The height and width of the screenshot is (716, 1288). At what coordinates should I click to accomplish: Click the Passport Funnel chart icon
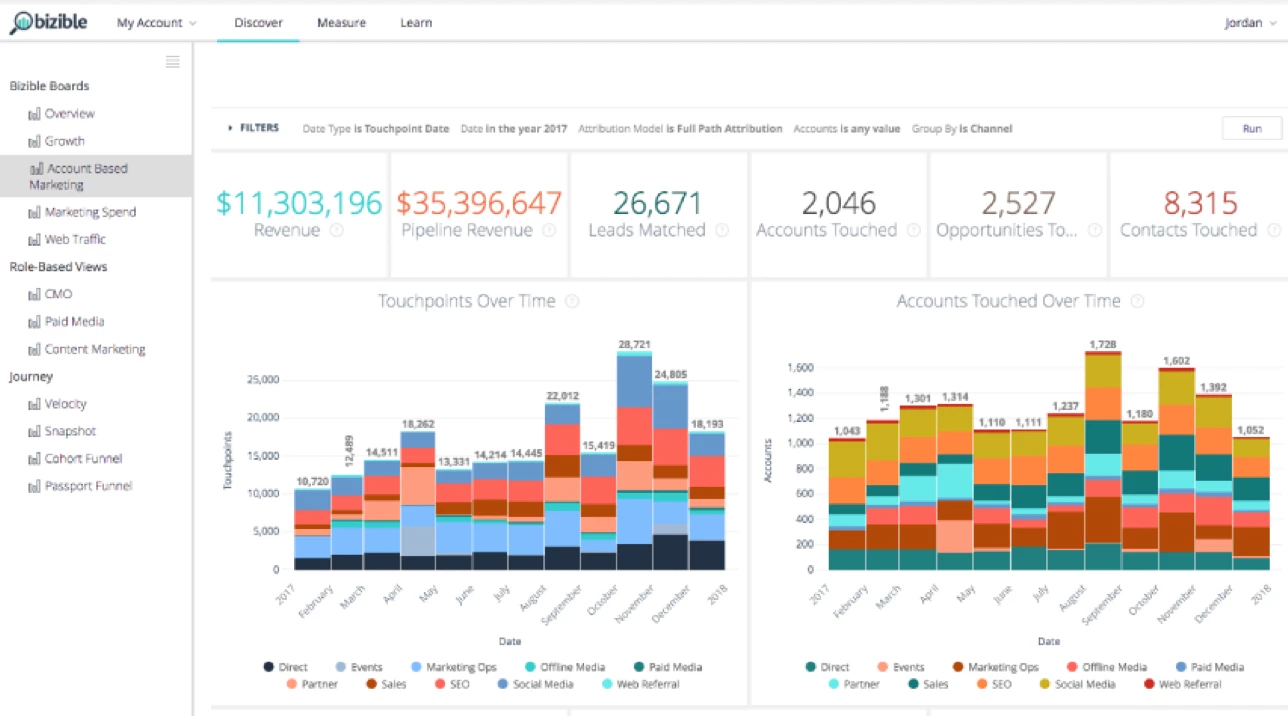pyautogui.click(x=35, y=486)
